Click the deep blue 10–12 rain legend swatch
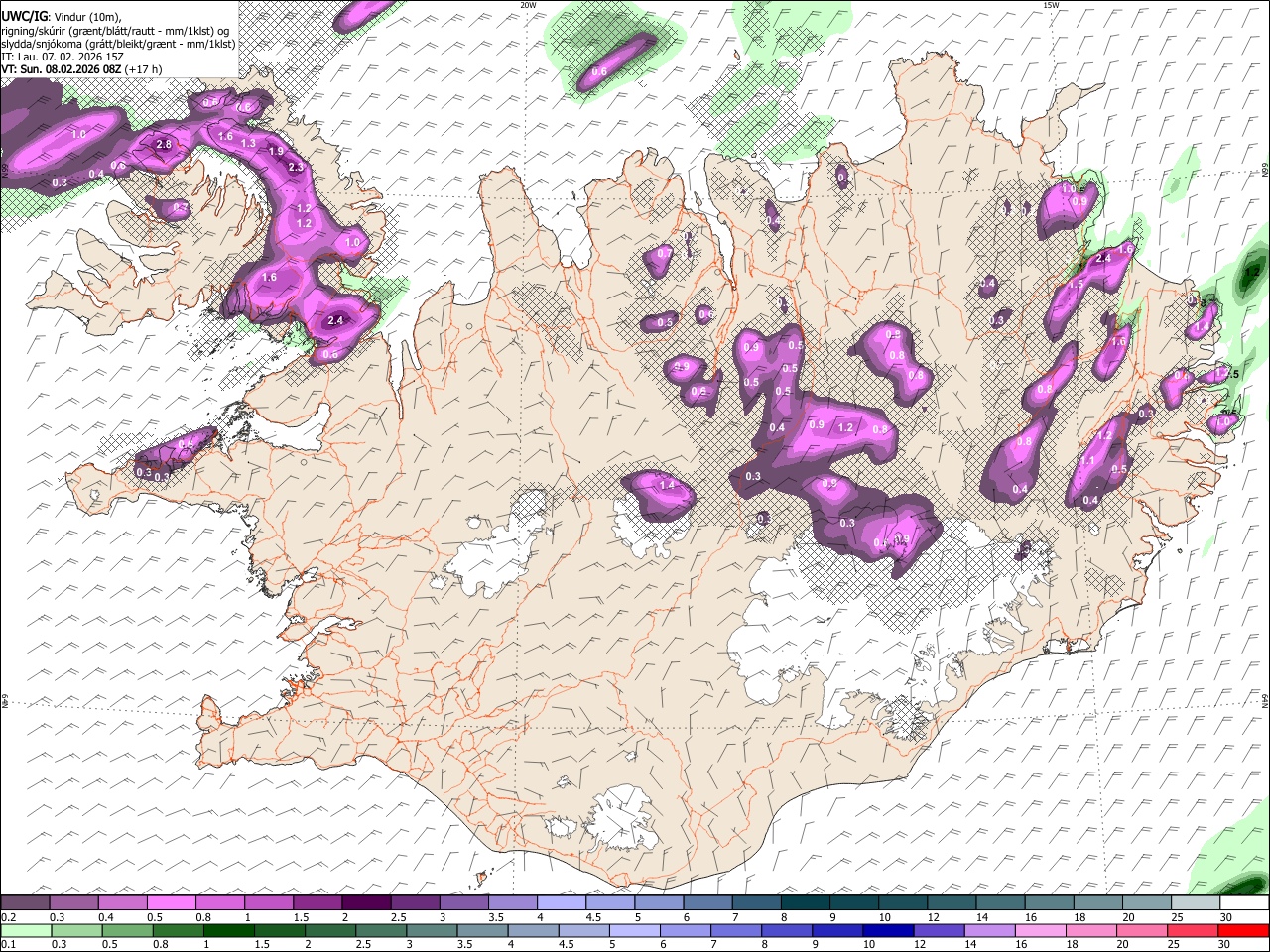Screen dimensions: 1270x952 [888, 930]
